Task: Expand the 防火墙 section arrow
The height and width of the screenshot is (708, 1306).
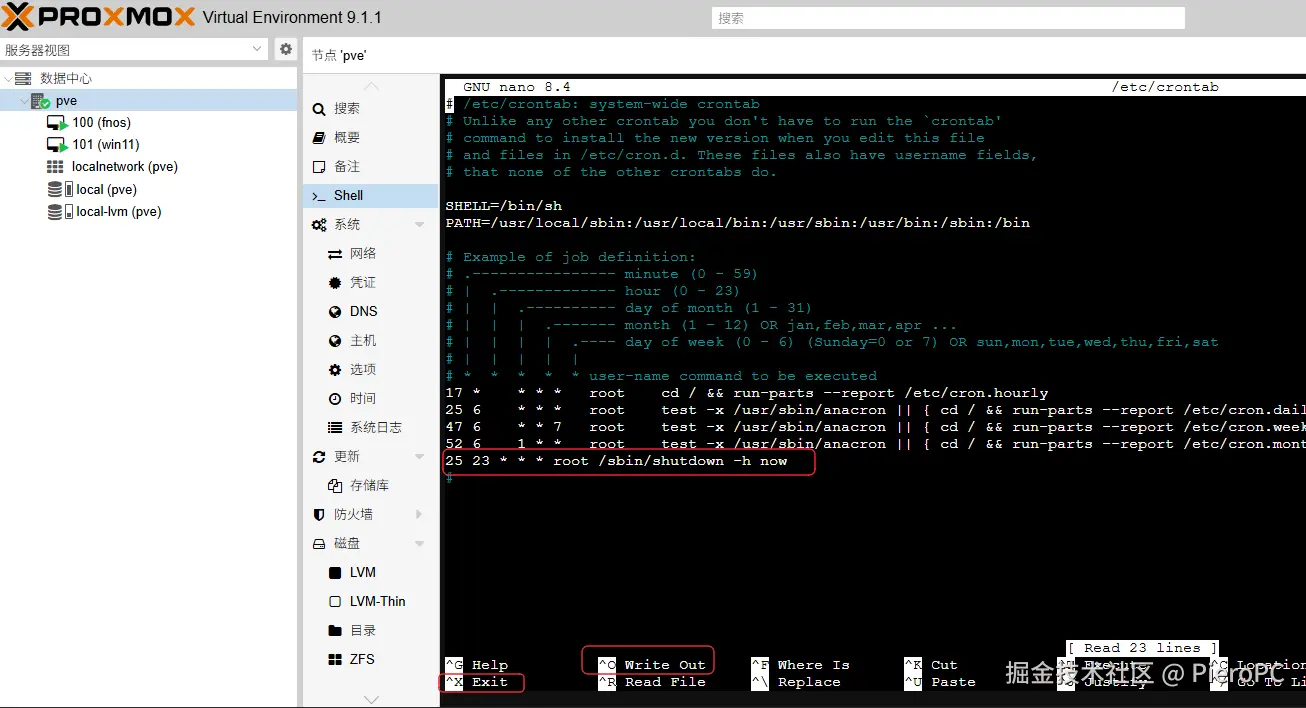Action: tap(419, 514)
